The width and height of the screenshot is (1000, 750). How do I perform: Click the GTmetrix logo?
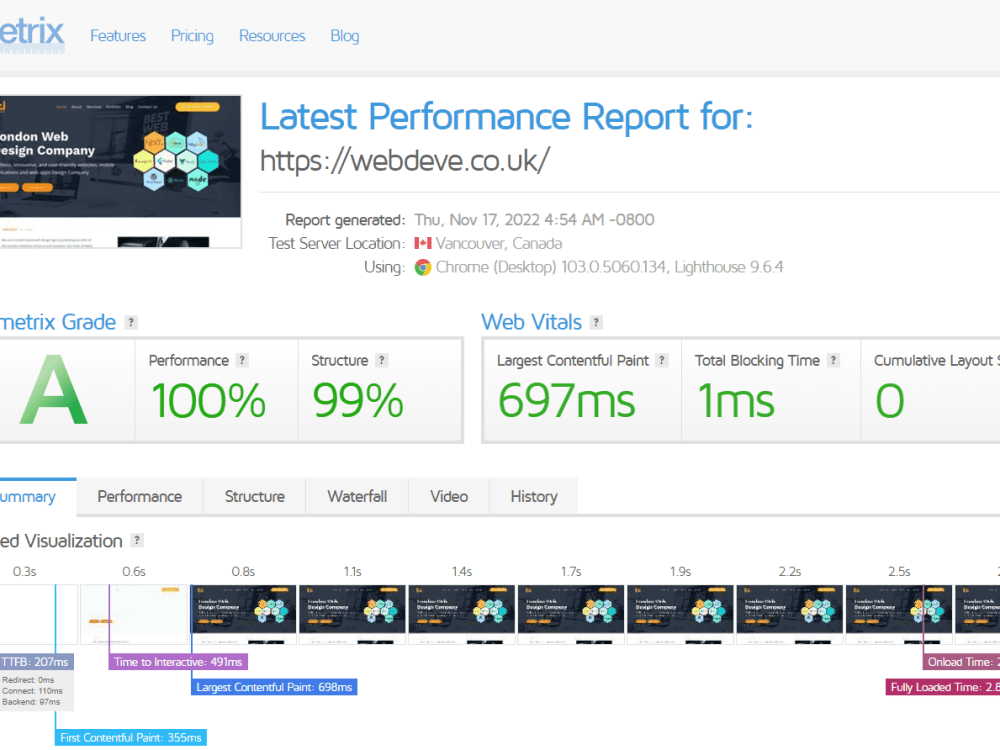pos(32,34)
